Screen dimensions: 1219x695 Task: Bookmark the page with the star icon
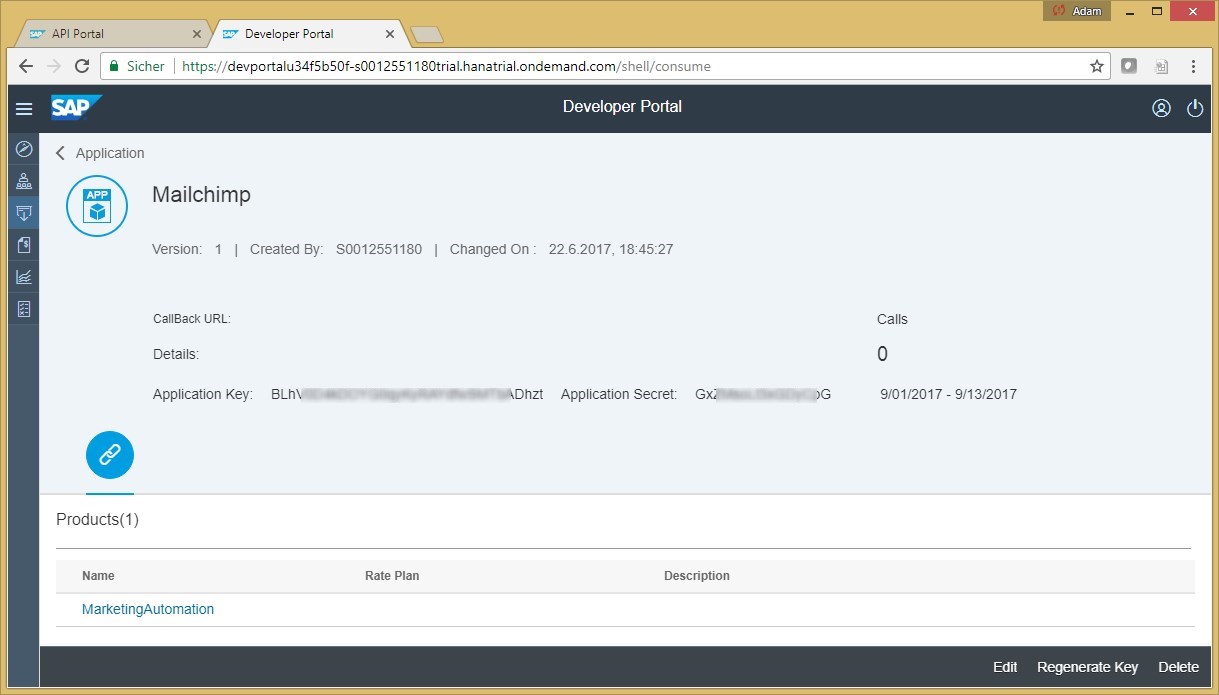pos(1096,66)
